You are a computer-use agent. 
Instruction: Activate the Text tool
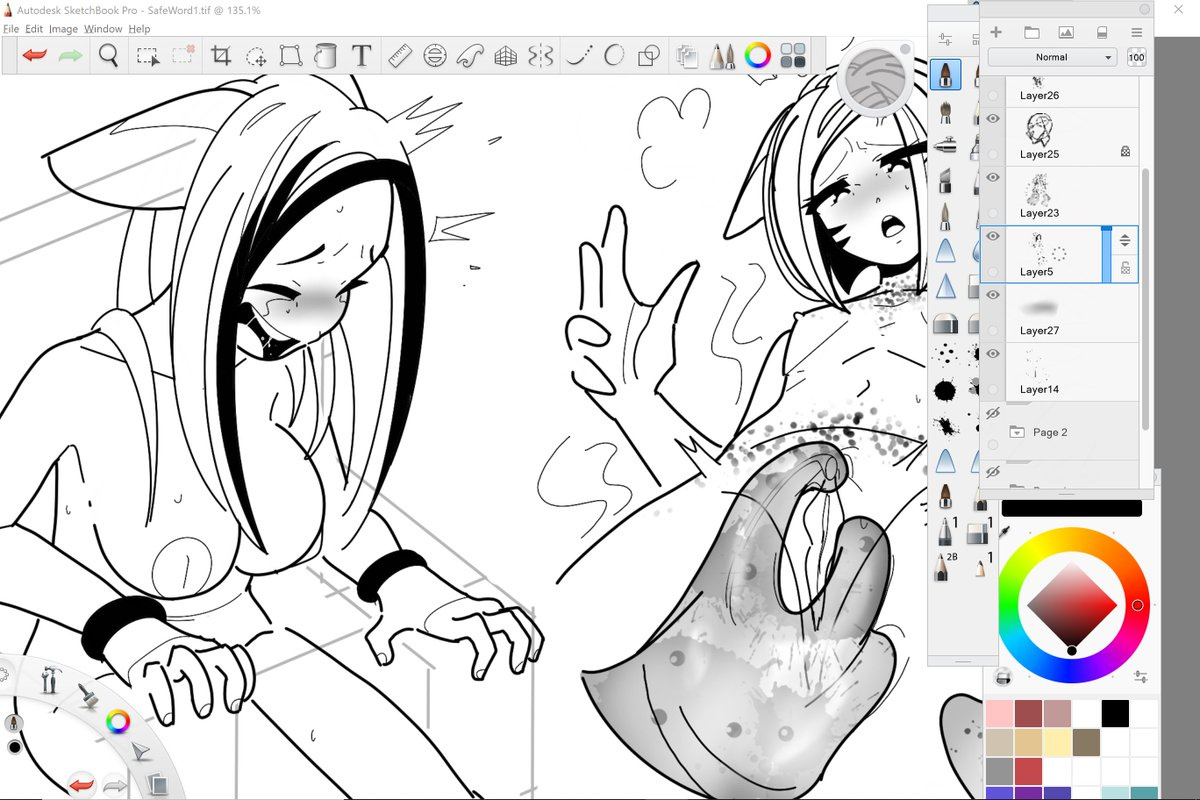pyautogui.click(x=362, y=56)
